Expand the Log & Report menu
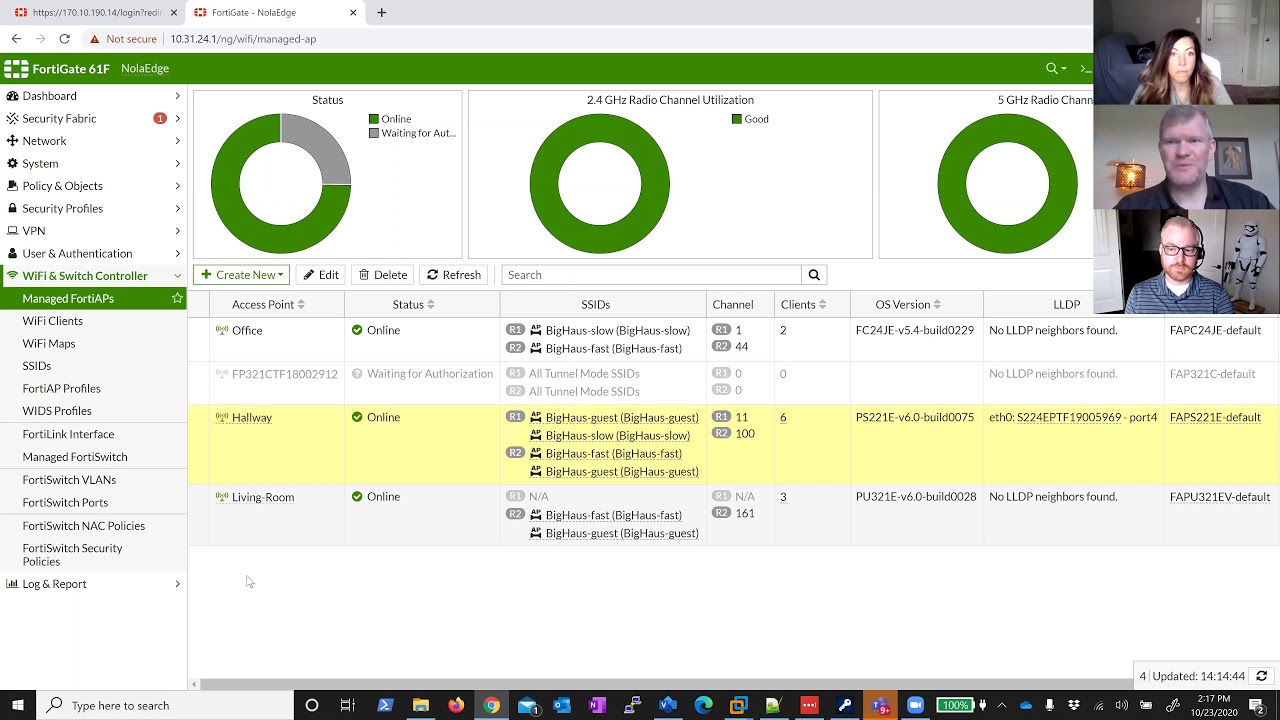The width and height of the screenshot is (1280, 720). coord(93,584)
